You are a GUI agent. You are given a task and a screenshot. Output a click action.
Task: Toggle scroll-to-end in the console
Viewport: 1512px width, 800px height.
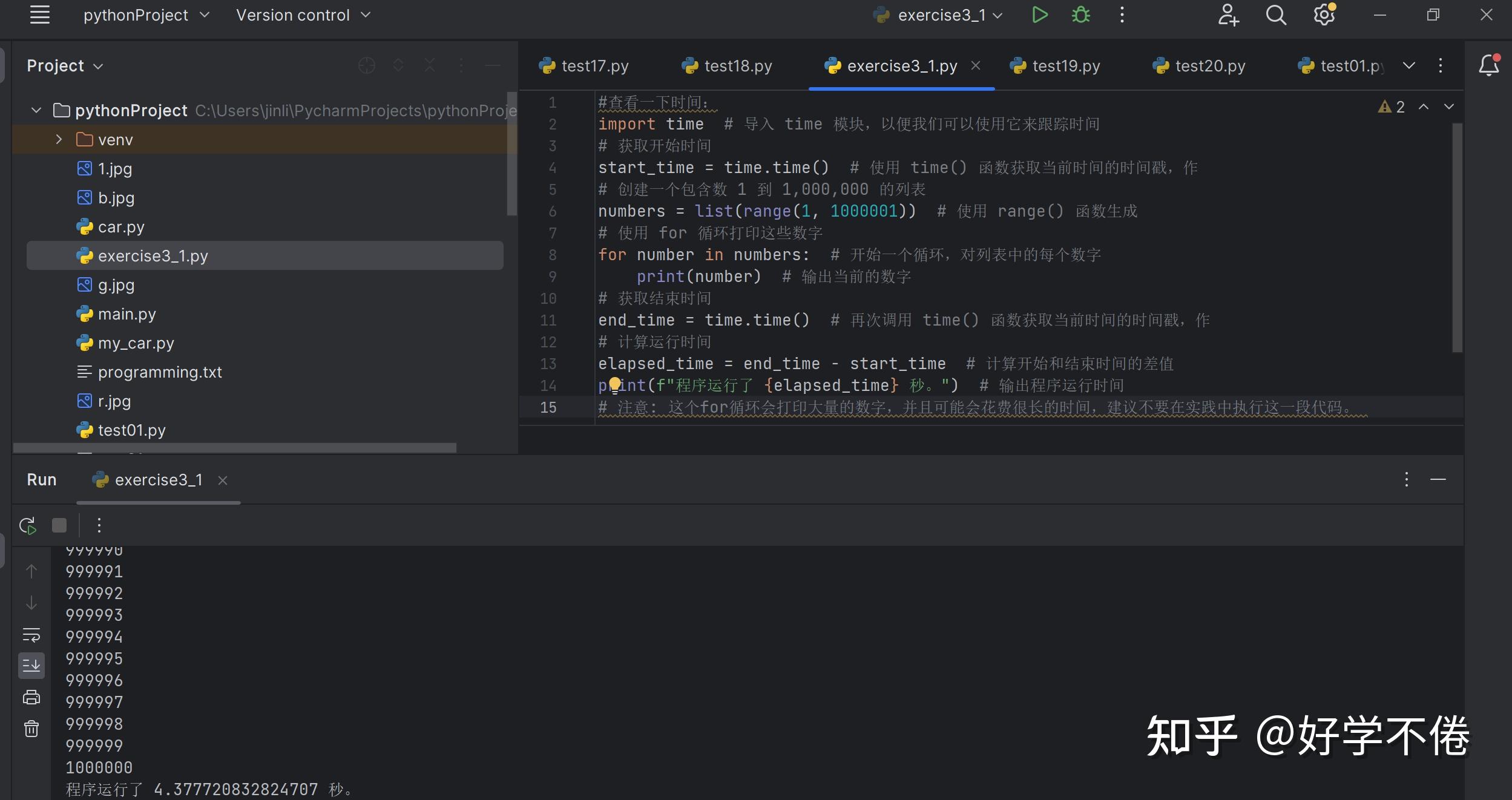31,665
